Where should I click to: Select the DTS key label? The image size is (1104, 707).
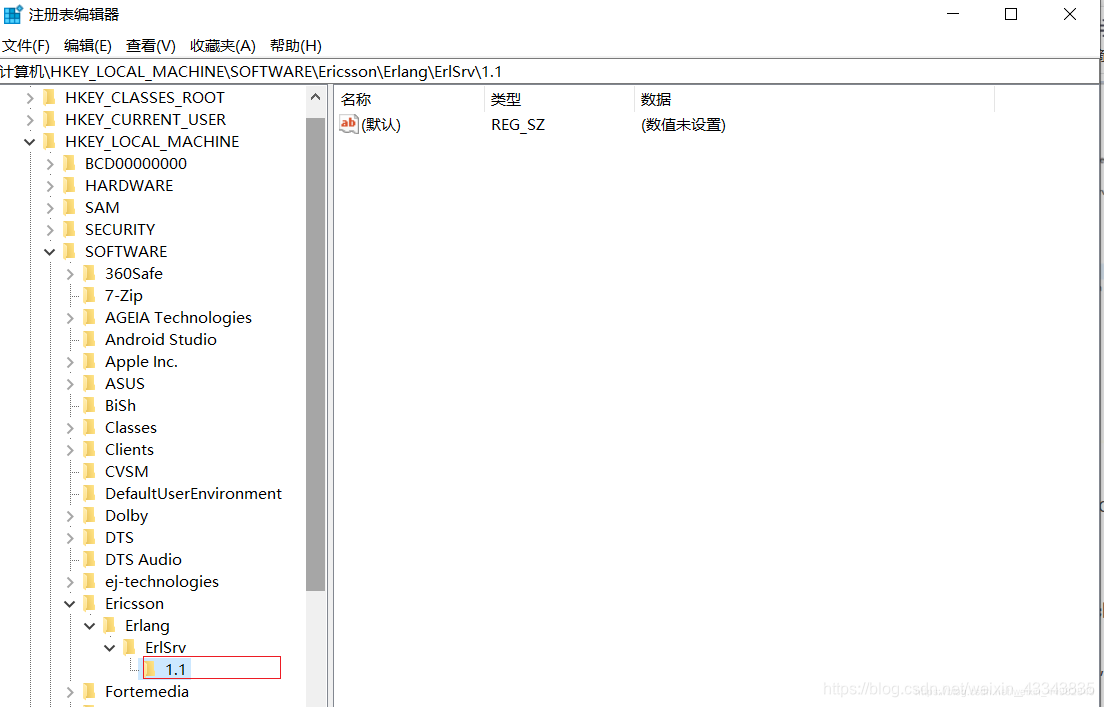coord(119,537)
